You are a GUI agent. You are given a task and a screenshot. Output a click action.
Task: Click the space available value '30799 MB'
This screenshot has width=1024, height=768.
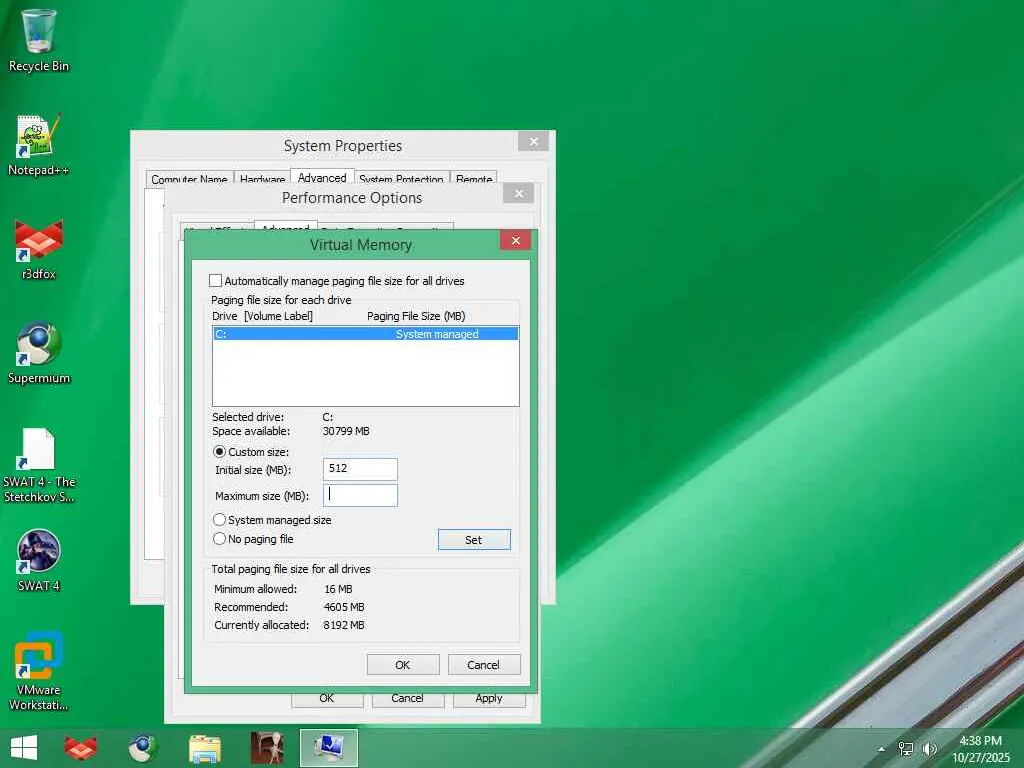coord(346,431)
